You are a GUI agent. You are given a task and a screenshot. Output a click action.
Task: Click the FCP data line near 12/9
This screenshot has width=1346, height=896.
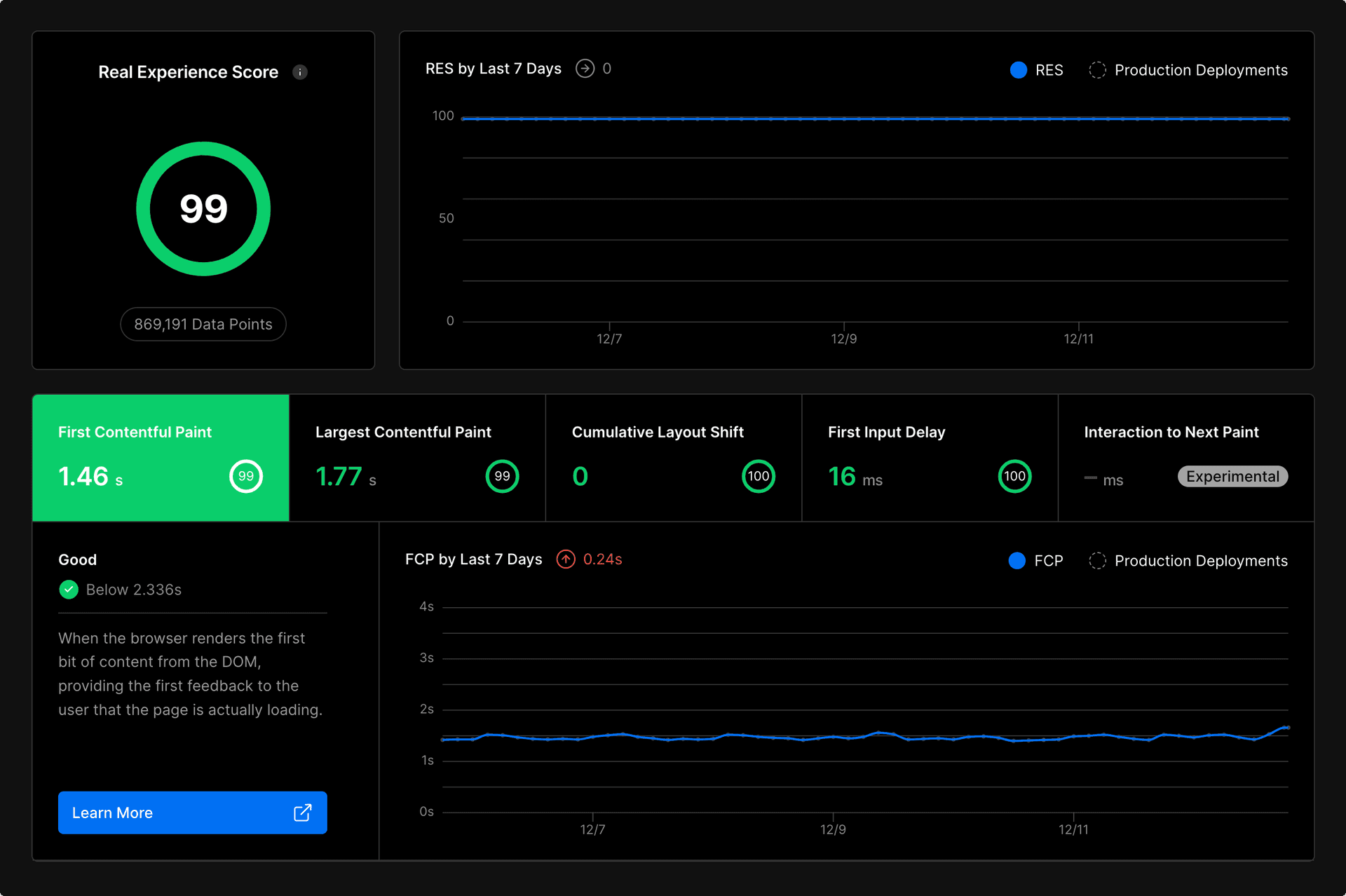834,738
